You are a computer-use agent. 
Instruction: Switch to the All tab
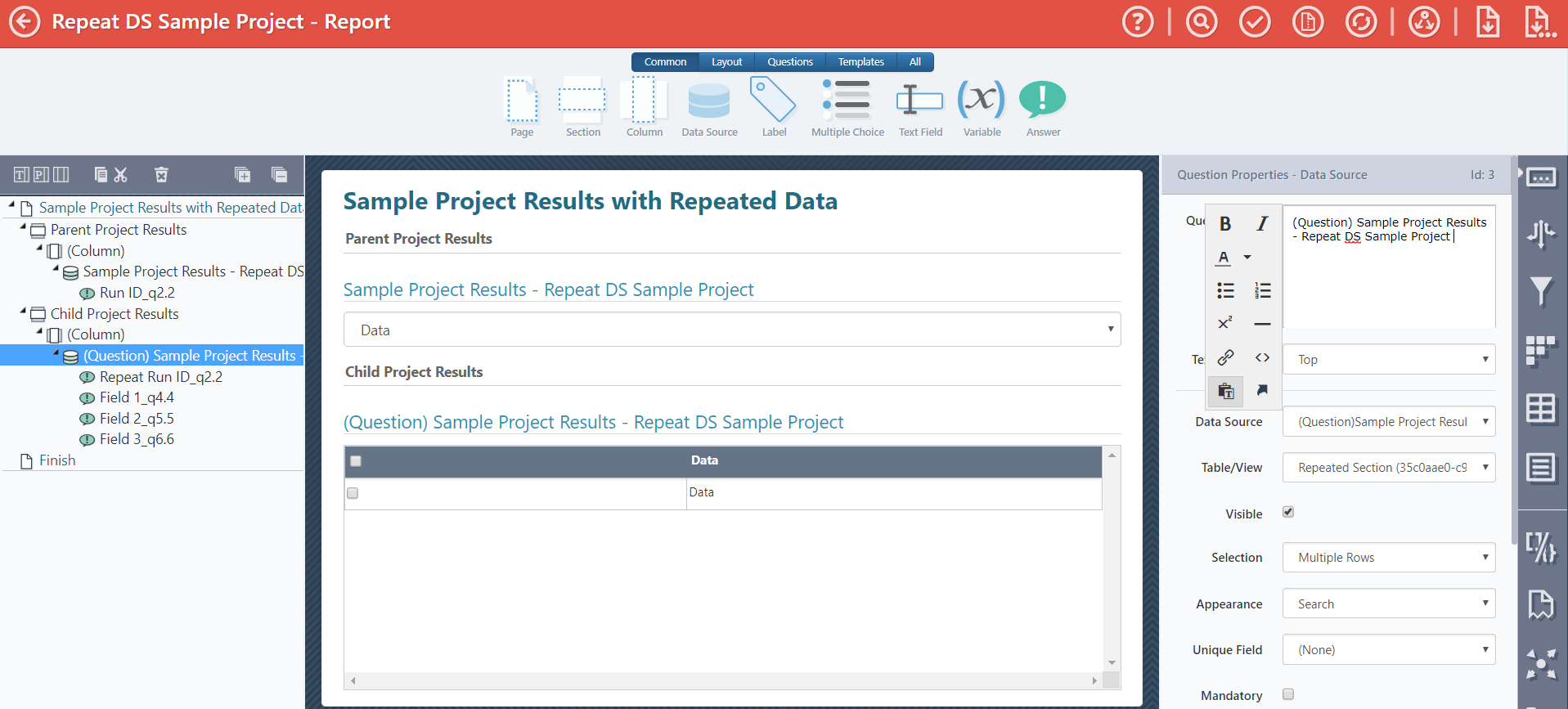tap(915, 62)
